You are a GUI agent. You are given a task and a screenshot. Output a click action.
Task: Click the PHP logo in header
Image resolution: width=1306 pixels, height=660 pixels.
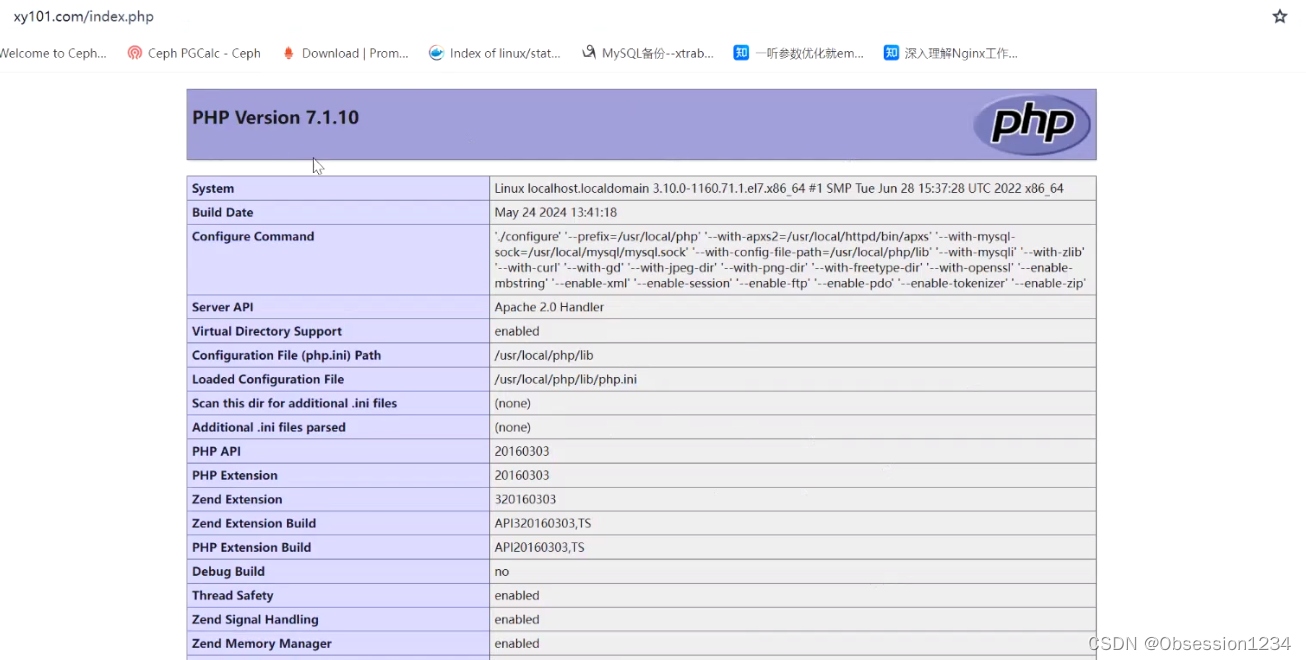[x=1032, y=125]
